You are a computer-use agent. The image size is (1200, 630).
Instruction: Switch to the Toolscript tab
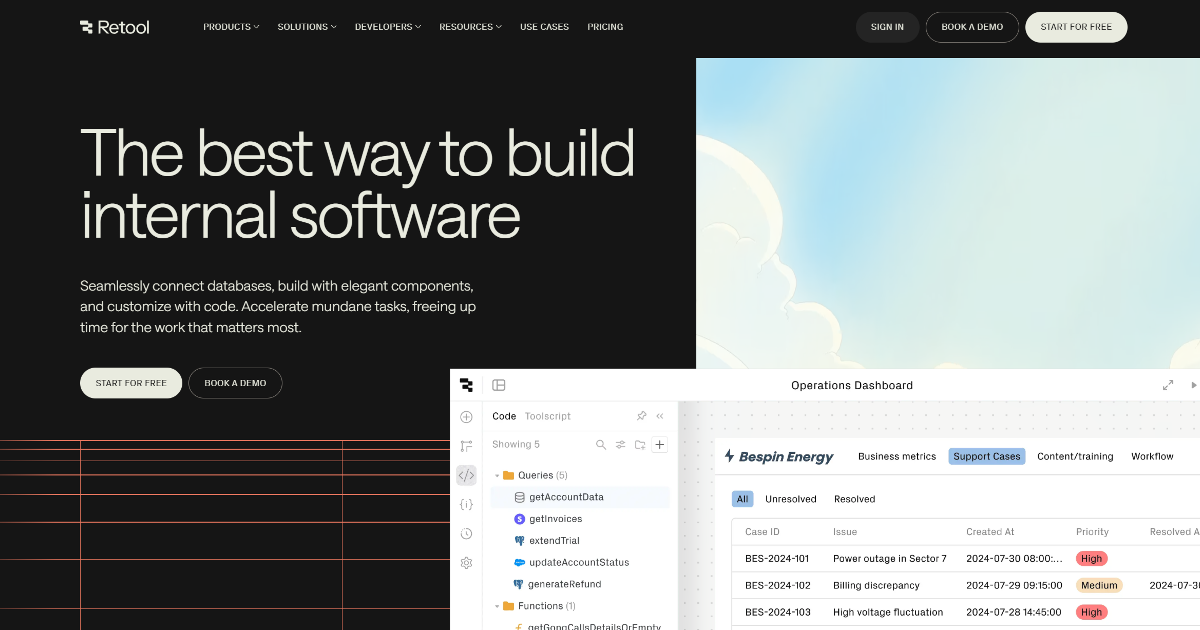pos(548,415)
